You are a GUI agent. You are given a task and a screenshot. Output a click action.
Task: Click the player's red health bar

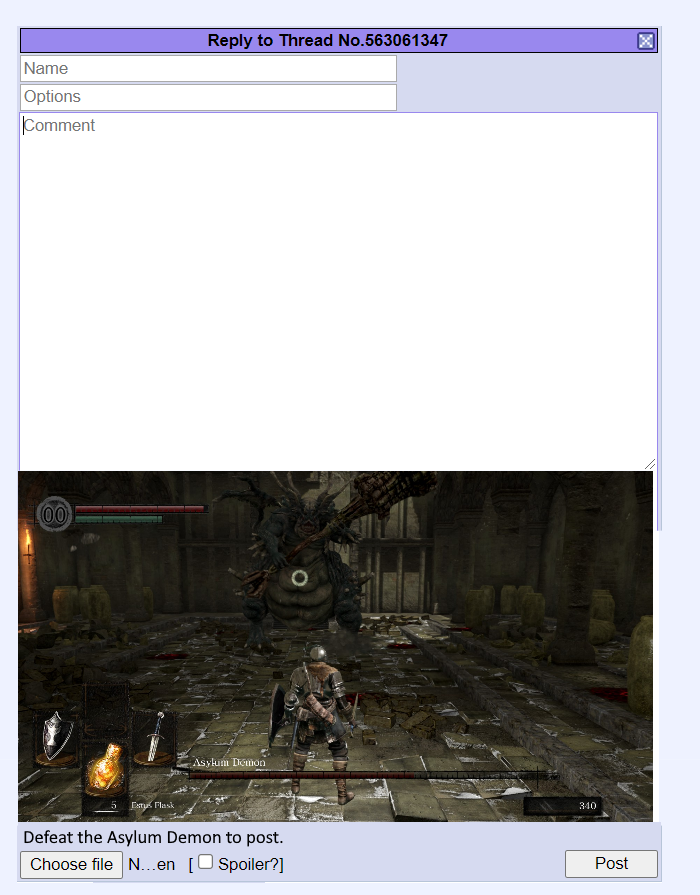click(x=140, y=509)
